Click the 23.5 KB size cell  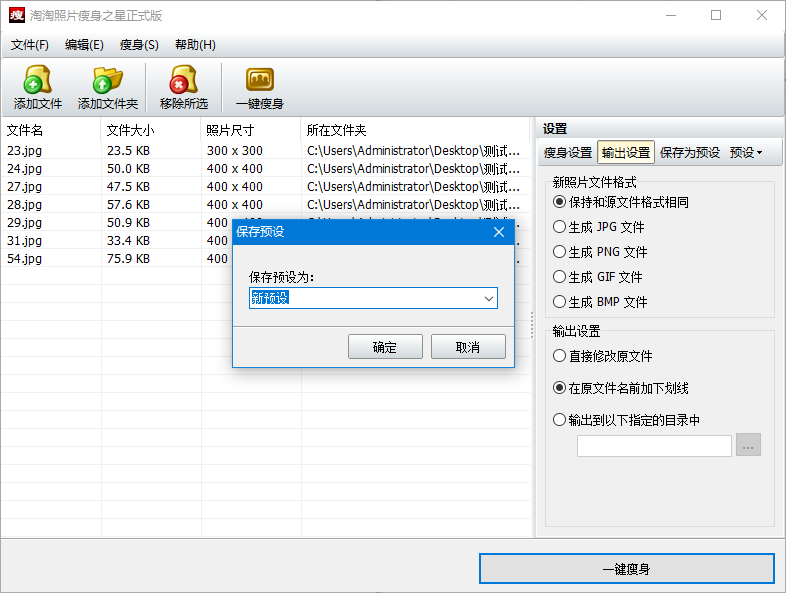point(128,150)
